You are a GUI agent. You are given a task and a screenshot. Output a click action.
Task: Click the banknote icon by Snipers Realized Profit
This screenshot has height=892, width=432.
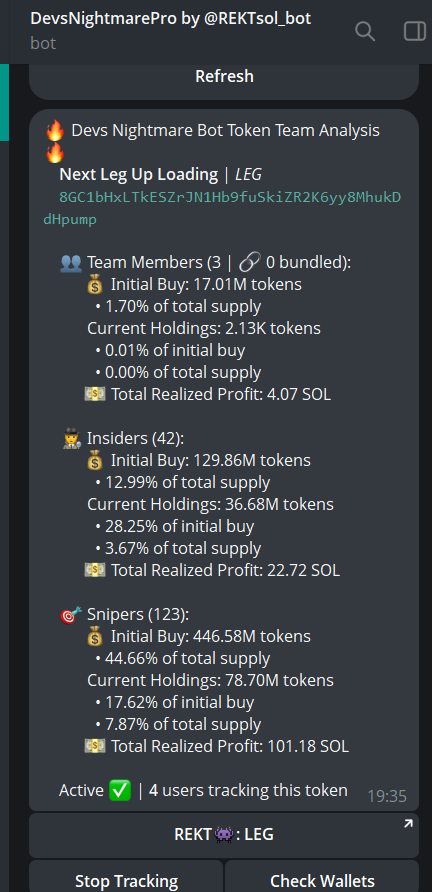click(x=95, y=746)
